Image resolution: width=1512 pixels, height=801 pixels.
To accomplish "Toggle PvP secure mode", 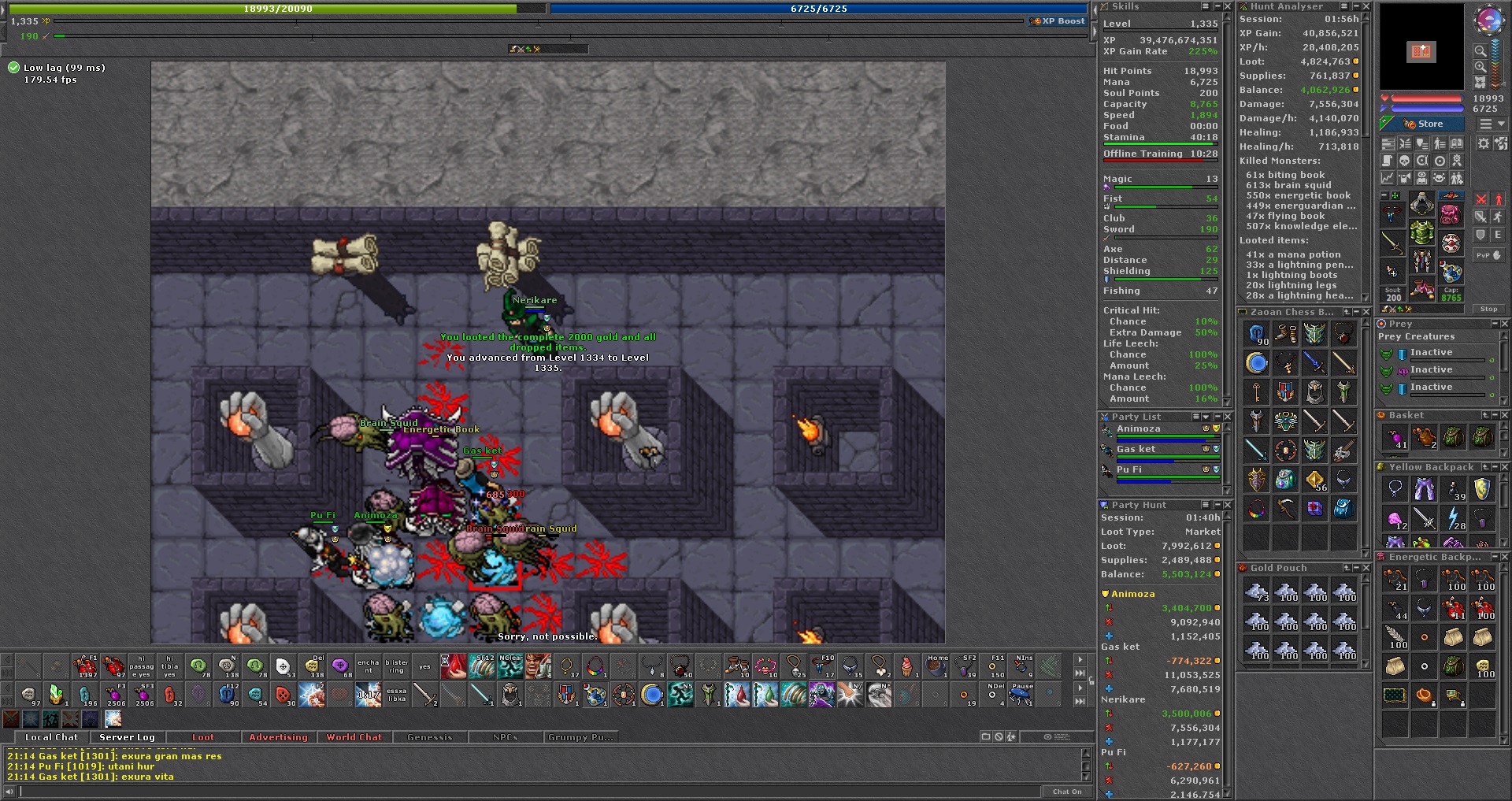I will click(1488, 255).
